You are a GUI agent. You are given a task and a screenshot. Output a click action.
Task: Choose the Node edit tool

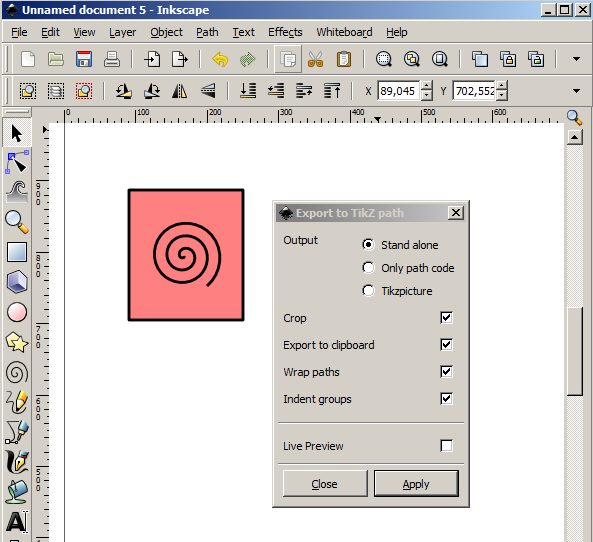click(17, 162)
